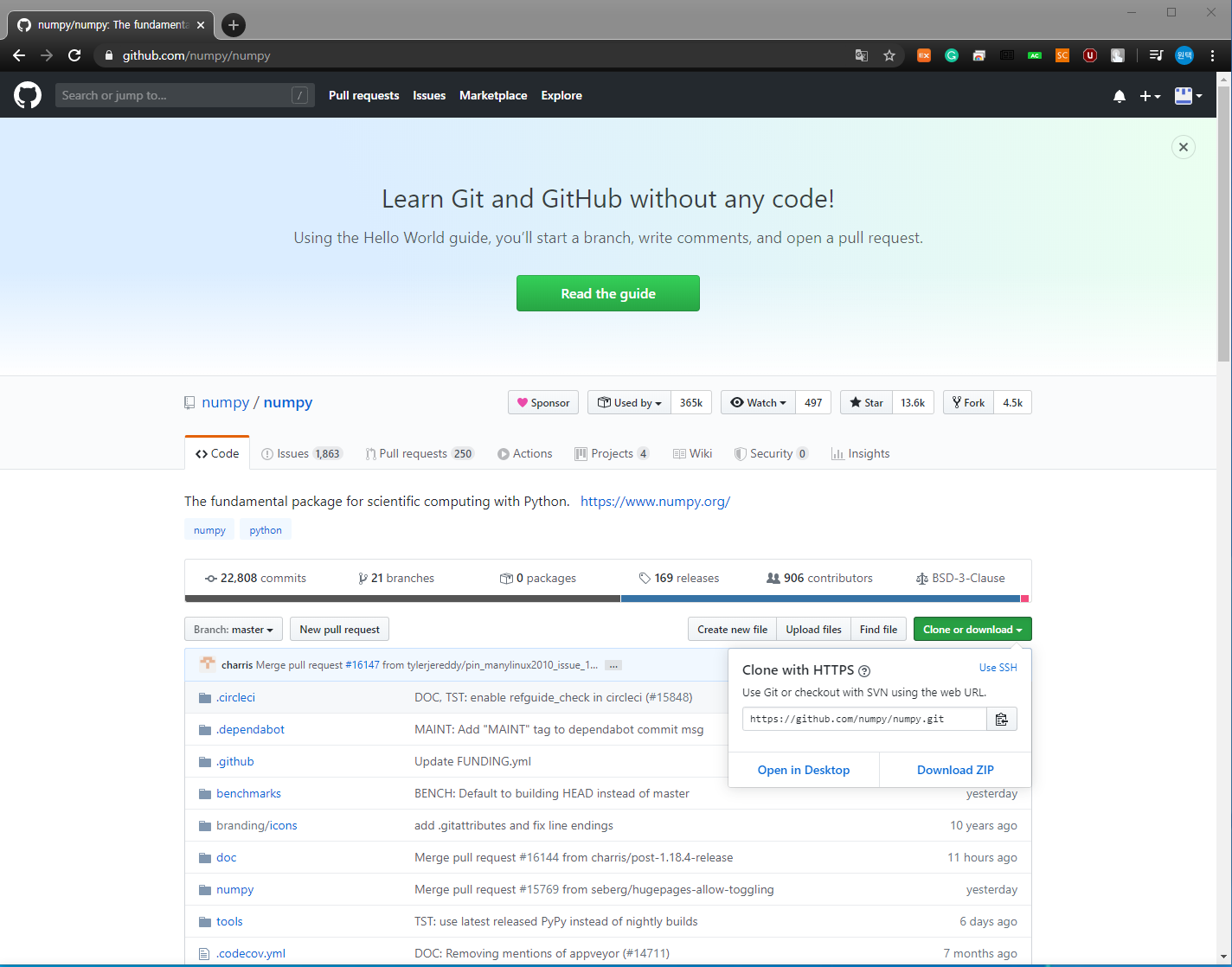Open Explore in top navigation
1232x967 pixels.
pyautogui.click(x=561, y=95)
